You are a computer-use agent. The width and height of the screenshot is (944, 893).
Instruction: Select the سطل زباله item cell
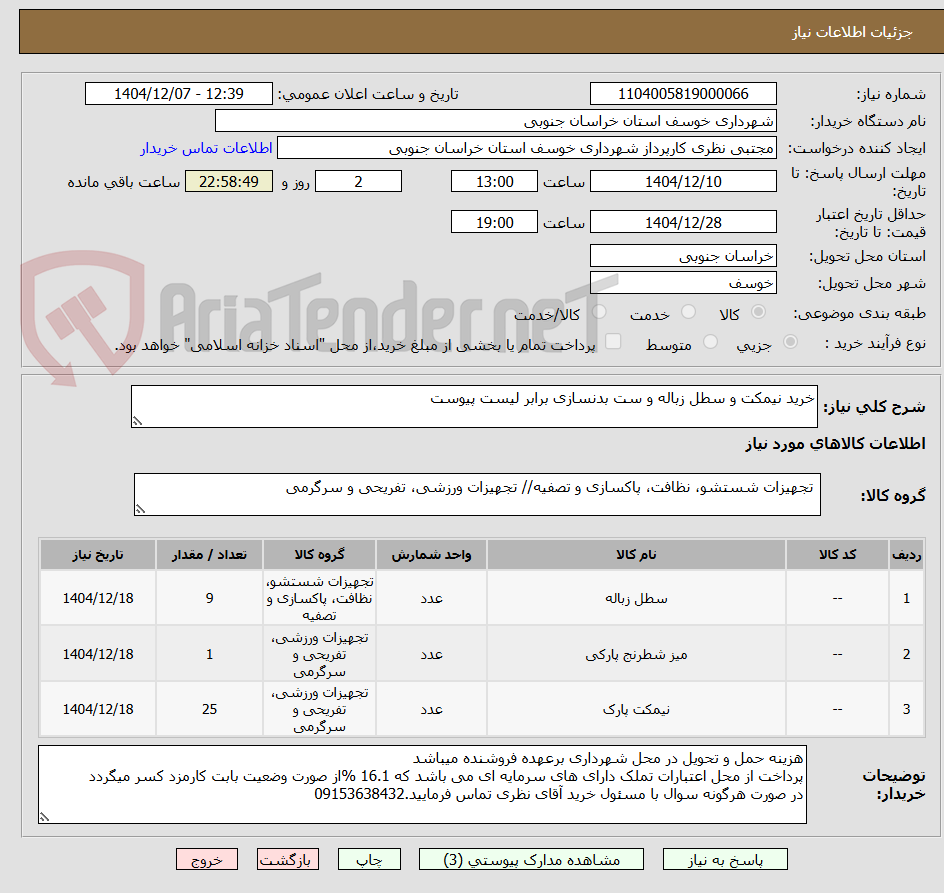click(636, 599)
